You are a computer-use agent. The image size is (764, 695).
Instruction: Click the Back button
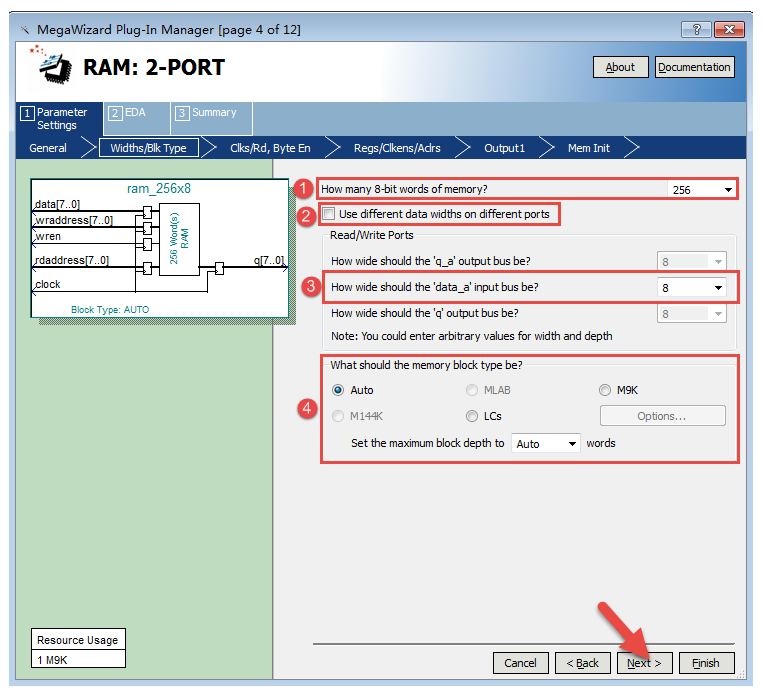point(582,663)
